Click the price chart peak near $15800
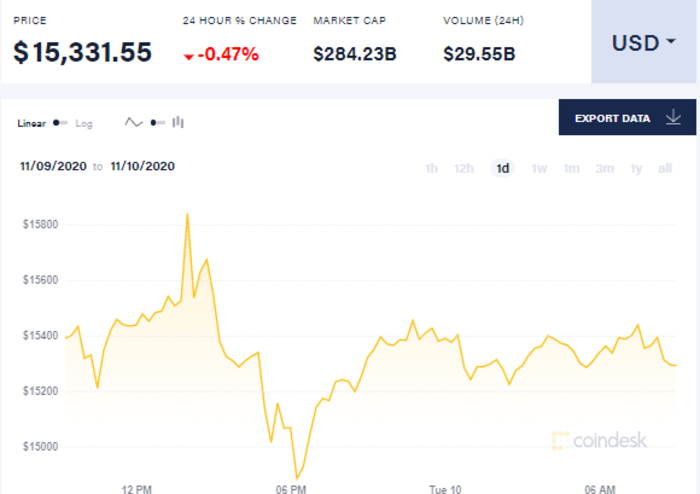700x494 pixels. [x=187, y=214]
